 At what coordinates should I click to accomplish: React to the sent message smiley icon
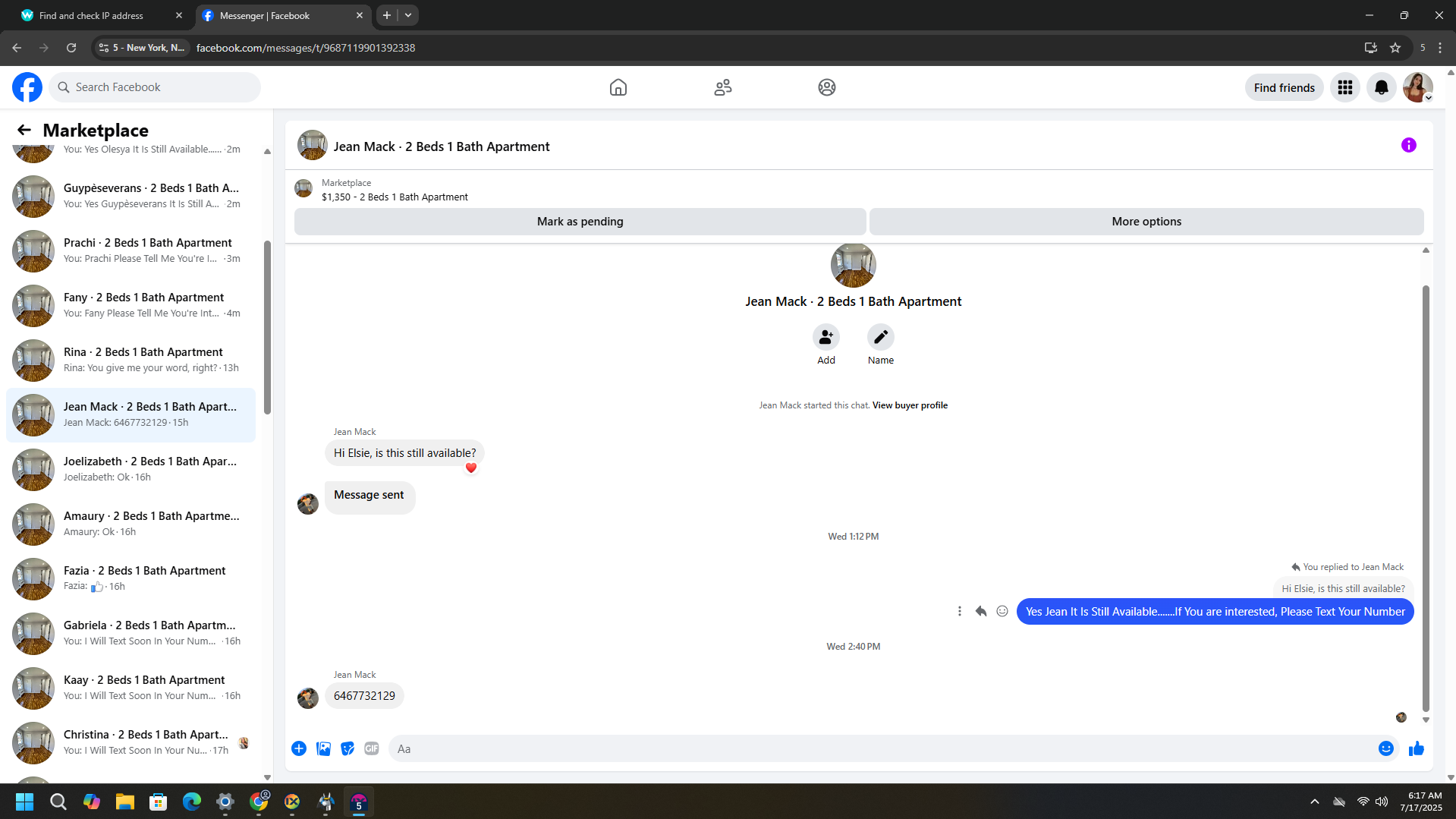click(1002, 611)
